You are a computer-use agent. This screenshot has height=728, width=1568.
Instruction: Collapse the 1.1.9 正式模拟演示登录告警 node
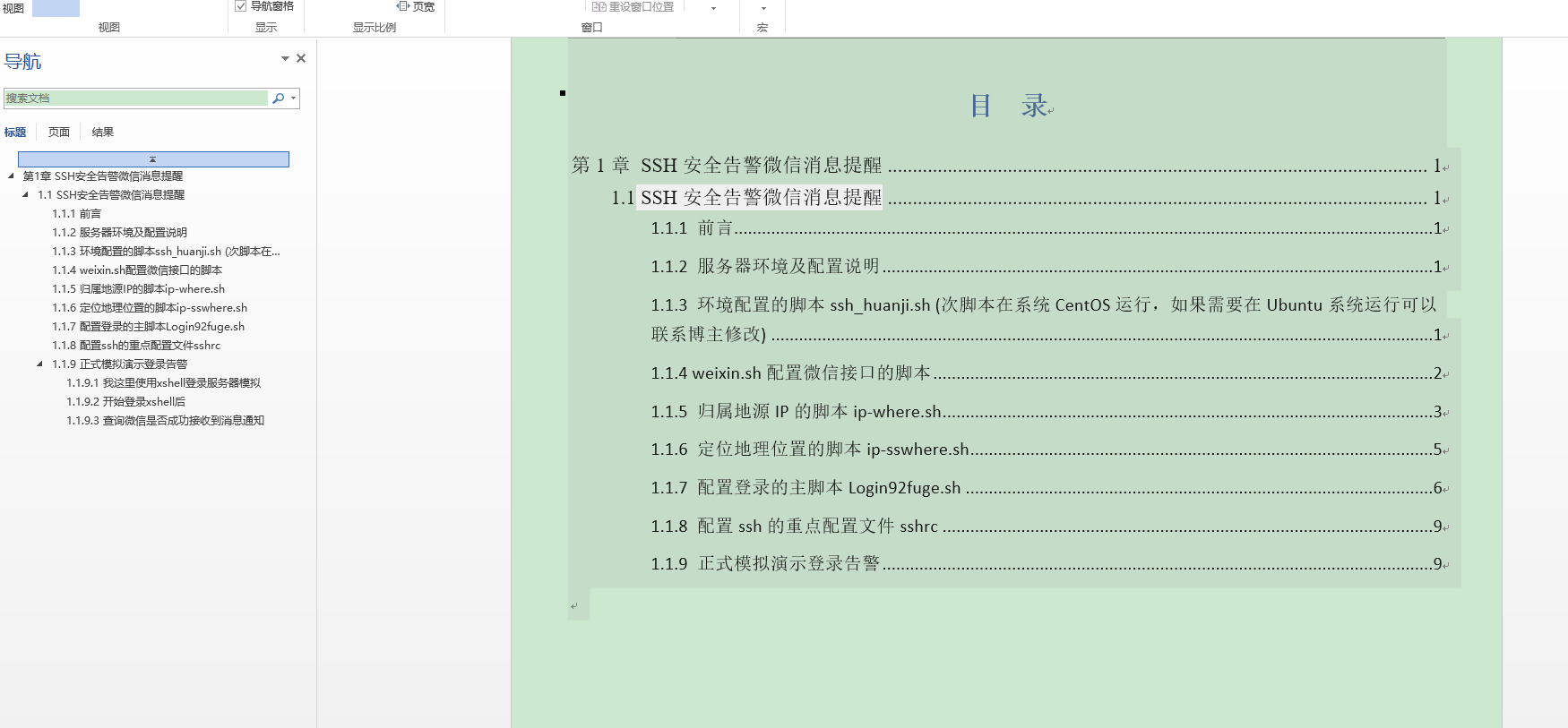[x=39, y=364]
